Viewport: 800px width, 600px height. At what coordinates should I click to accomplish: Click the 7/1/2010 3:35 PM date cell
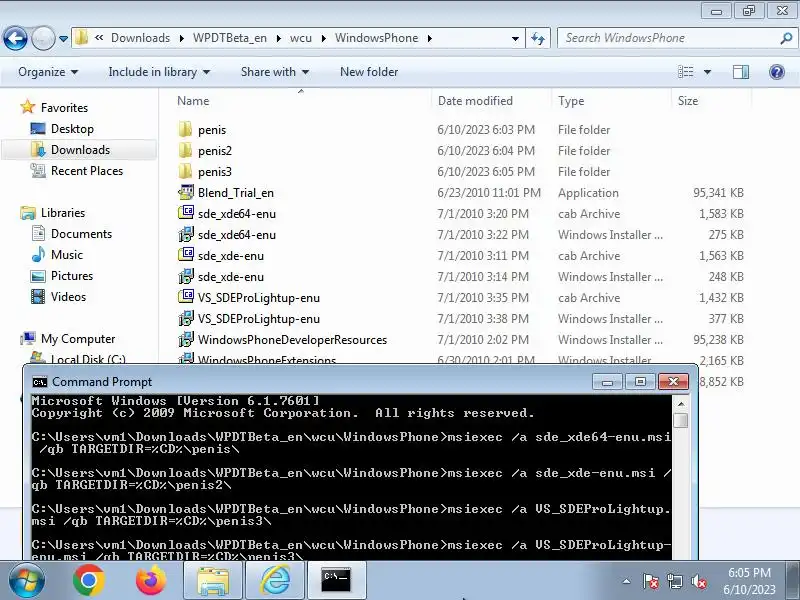pyautogui.click(x=483, y=298)
